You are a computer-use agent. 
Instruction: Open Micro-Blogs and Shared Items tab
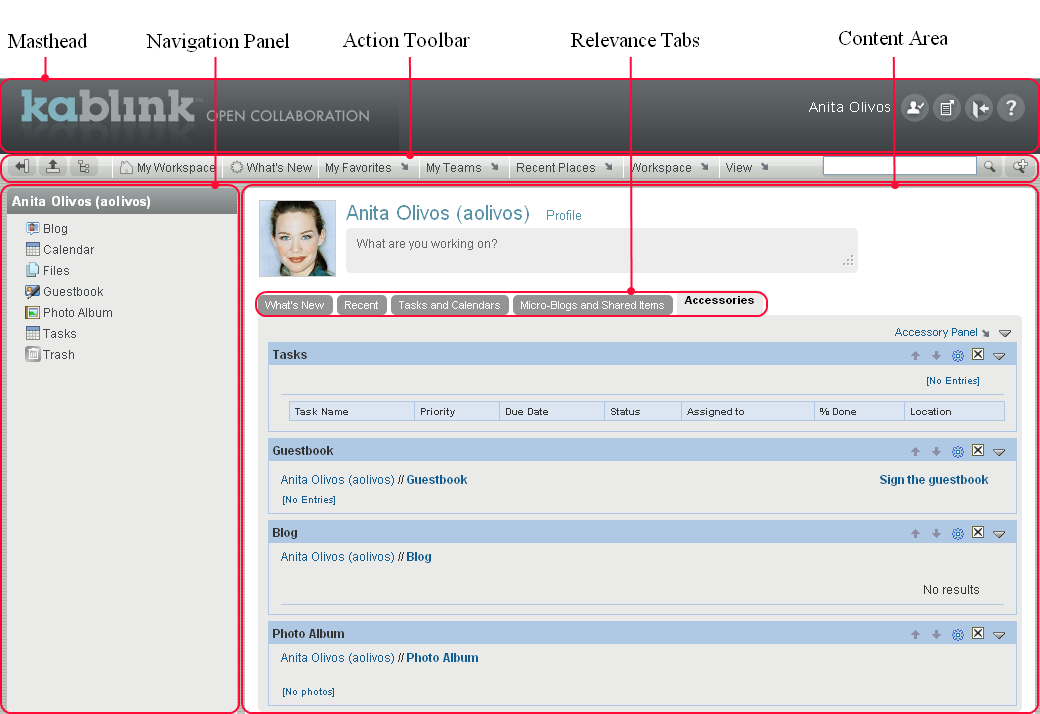(592, 305)
